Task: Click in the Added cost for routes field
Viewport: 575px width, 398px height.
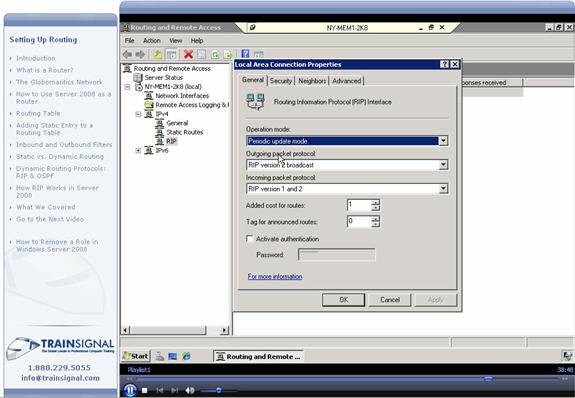Action: 359,205
